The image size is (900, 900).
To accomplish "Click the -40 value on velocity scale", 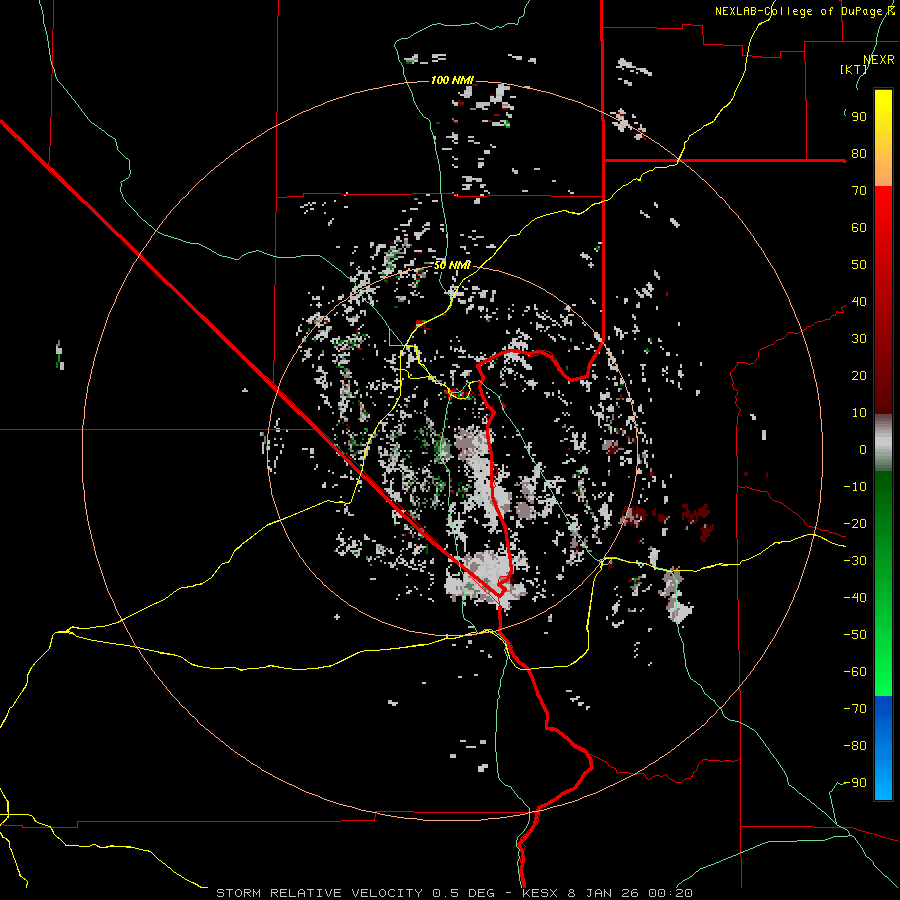I will coord(855,598).
